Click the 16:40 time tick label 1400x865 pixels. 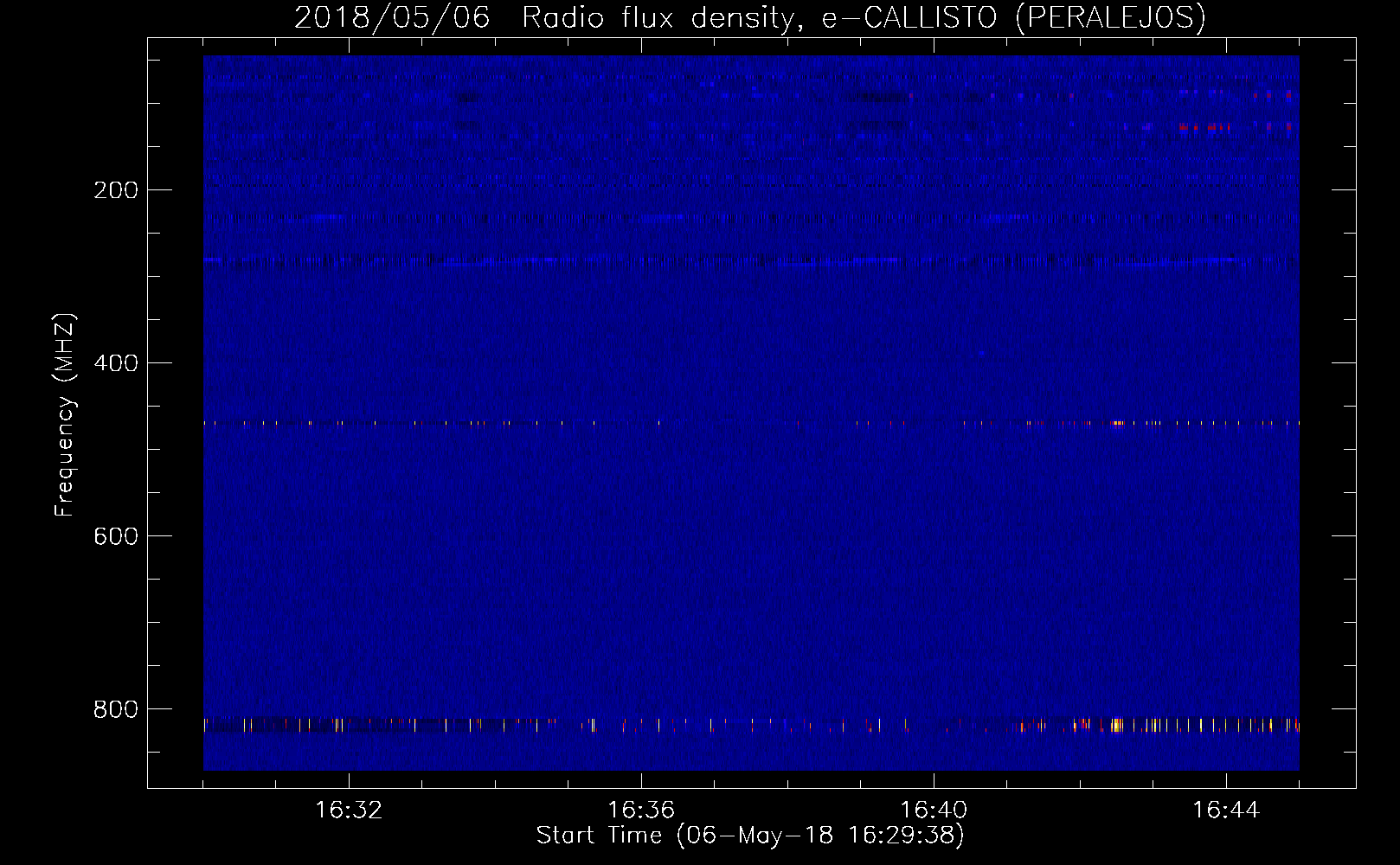pos(934,810)
